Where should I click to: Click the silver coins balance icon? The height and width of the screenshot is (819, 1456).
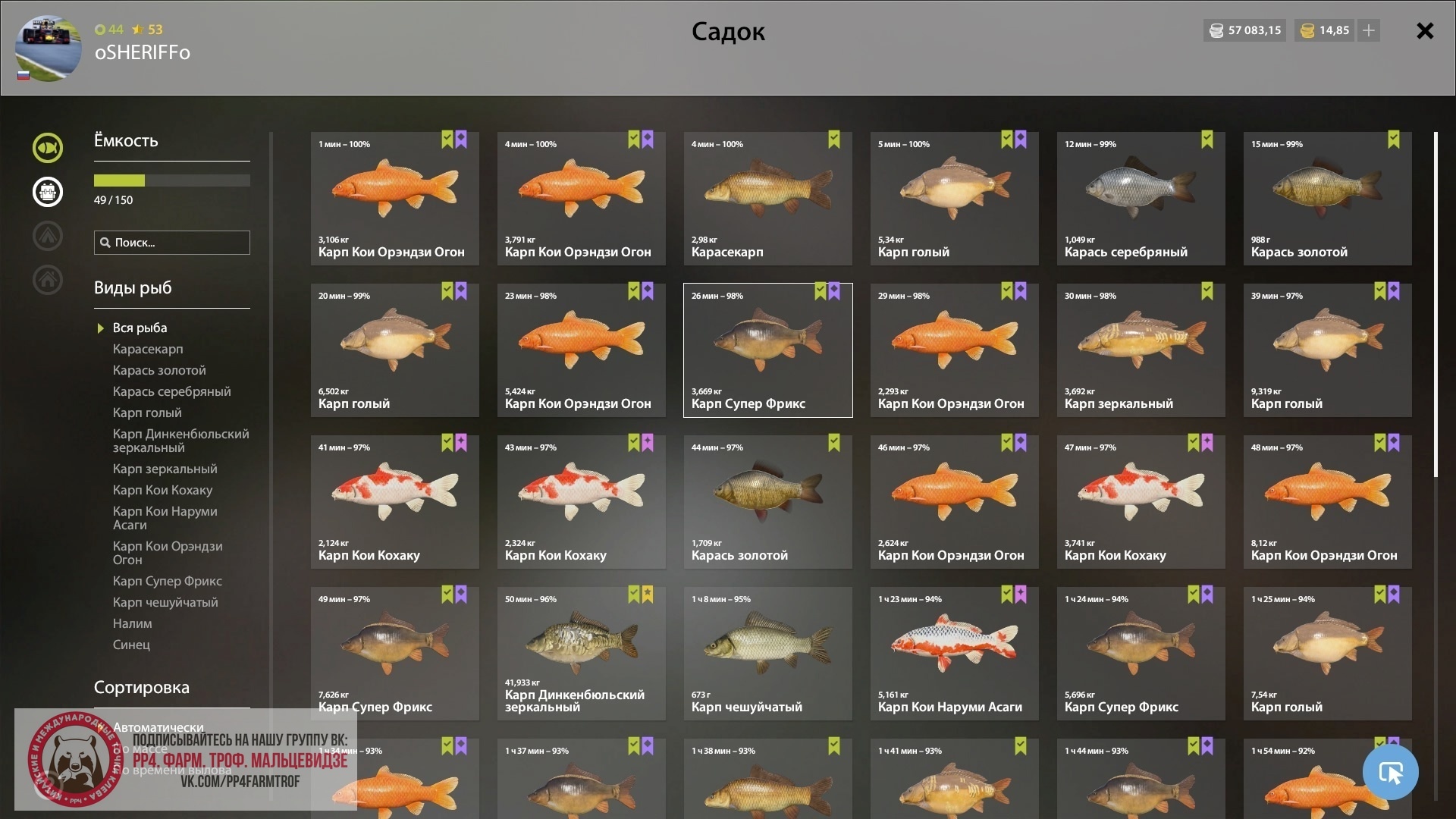(1216, 30)
